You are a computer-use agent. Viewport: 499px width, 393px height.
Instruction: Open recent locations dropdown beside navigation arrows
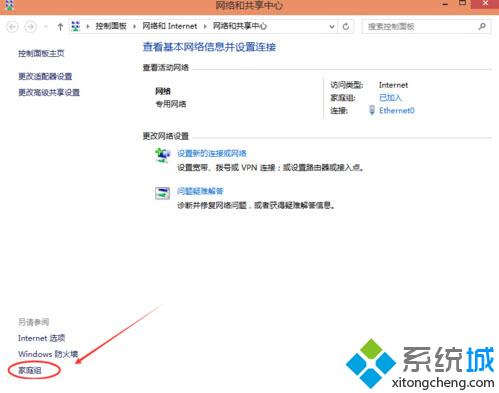46,27
